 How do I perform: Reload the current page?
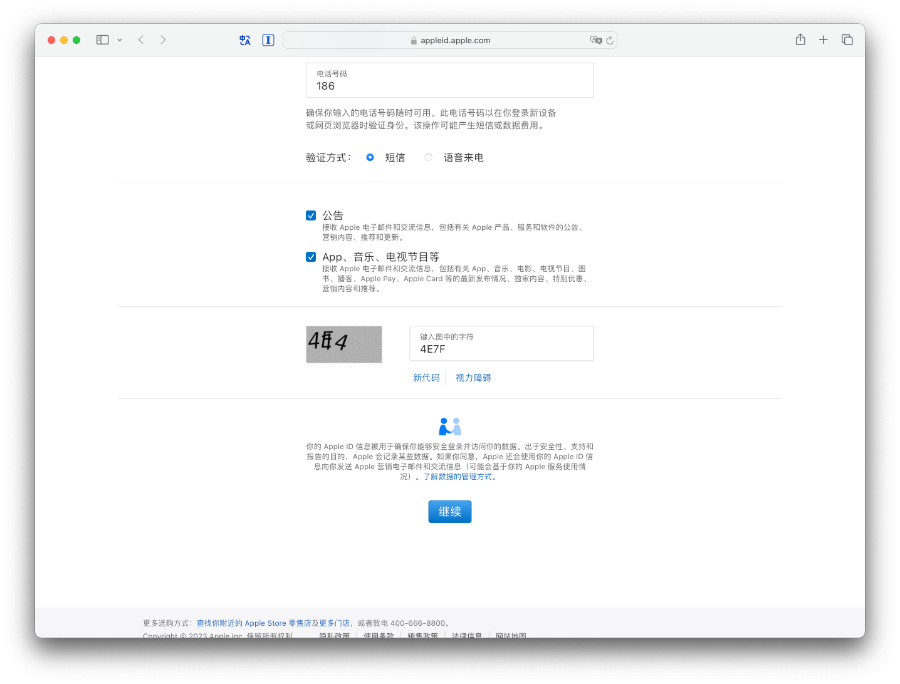point(610,40)
